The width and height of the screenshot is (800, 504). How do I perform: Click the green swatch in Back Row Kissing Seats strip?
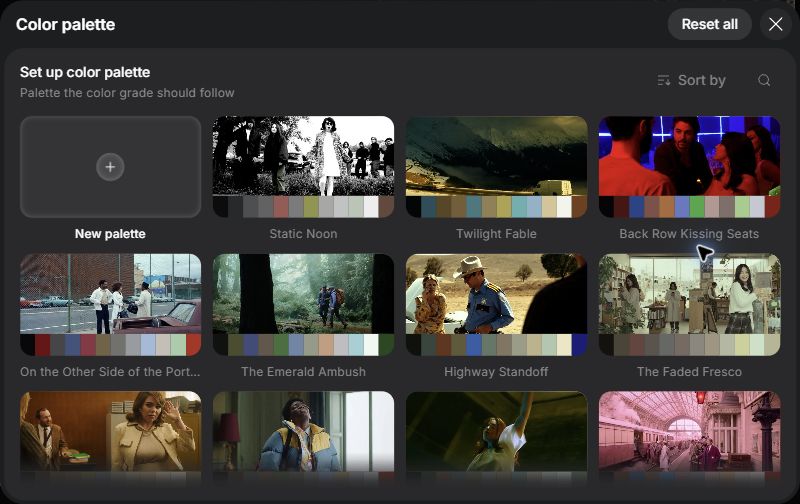(x=697, y=207)
